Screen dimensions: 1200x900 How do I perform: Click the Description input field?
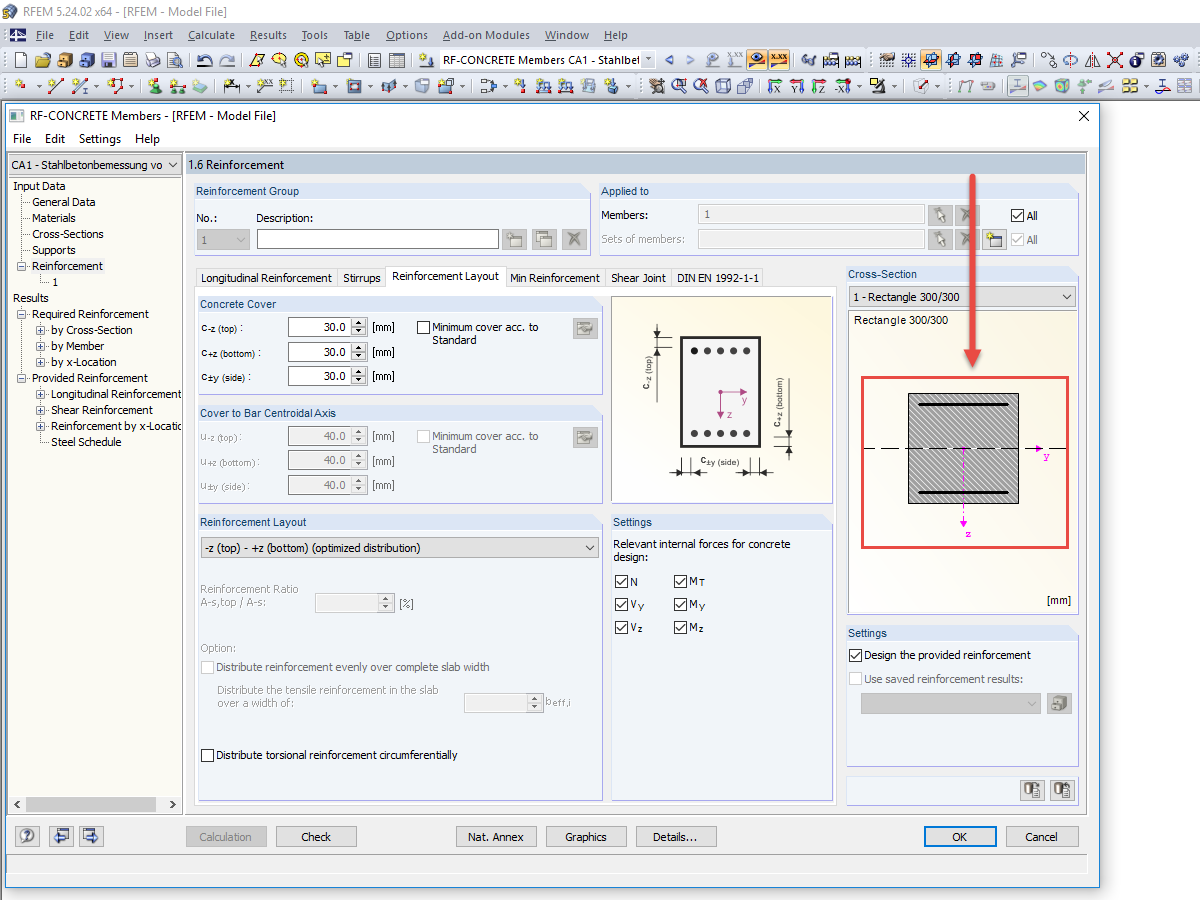[x=378, y=239]
